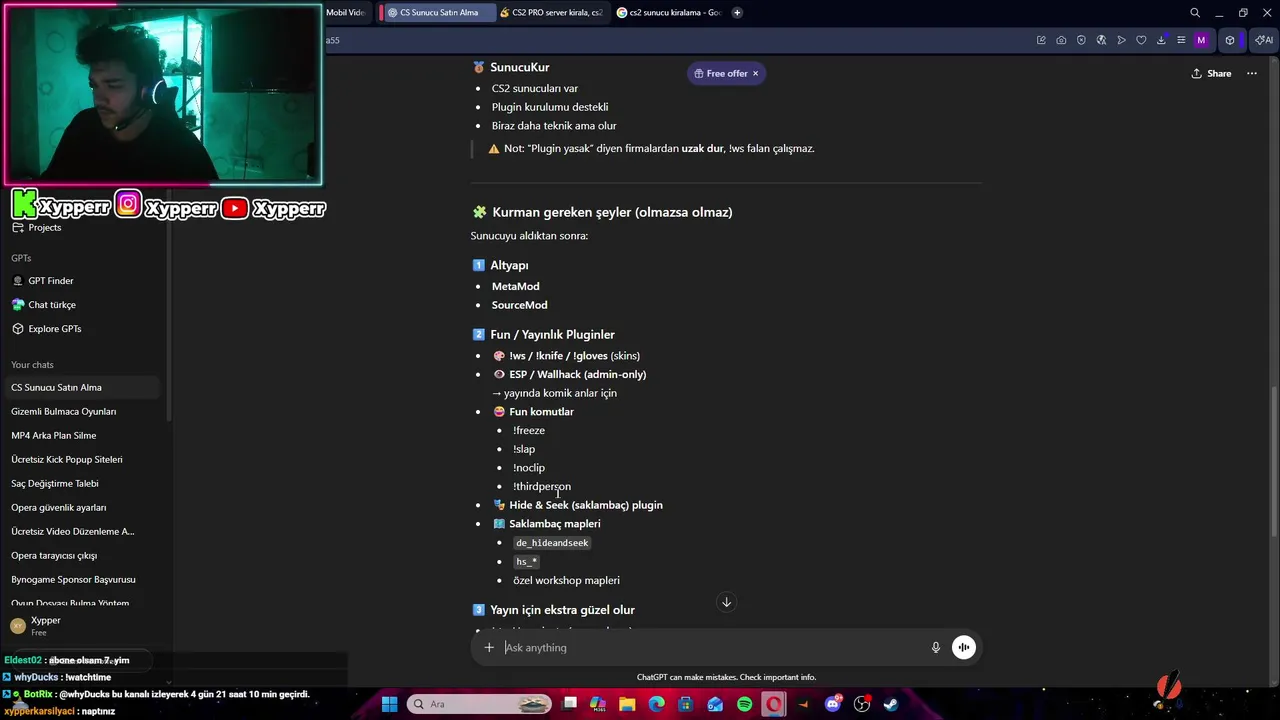Start voice mode with waveform button
This screenshot has width=1280, height=720.
coord(963,647)
